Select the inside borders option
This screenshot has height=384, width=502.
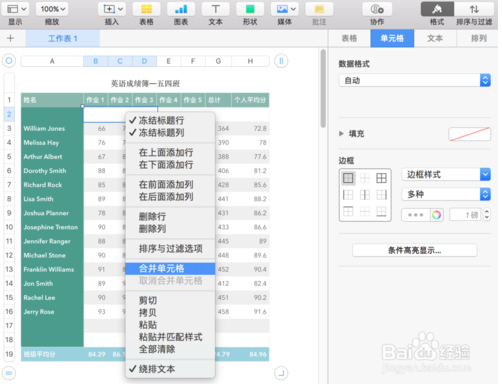(x=365, y=178)
